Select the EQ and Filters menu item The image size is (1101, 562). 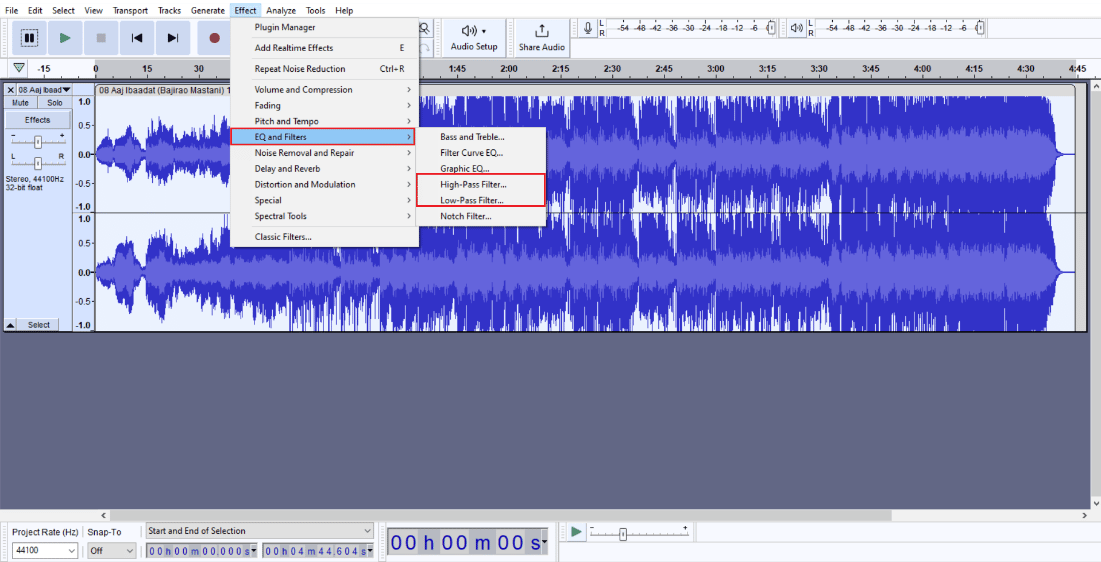click(323, 137)
